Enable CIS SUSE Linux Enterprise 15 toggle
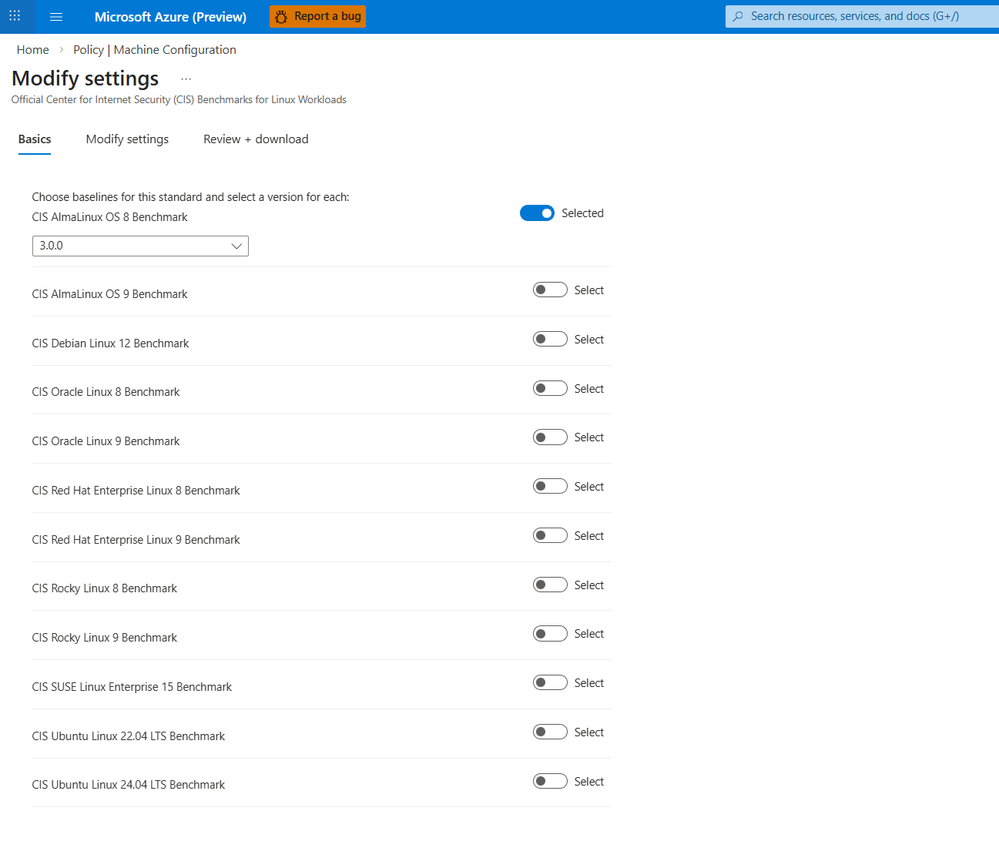 (550, 683)
